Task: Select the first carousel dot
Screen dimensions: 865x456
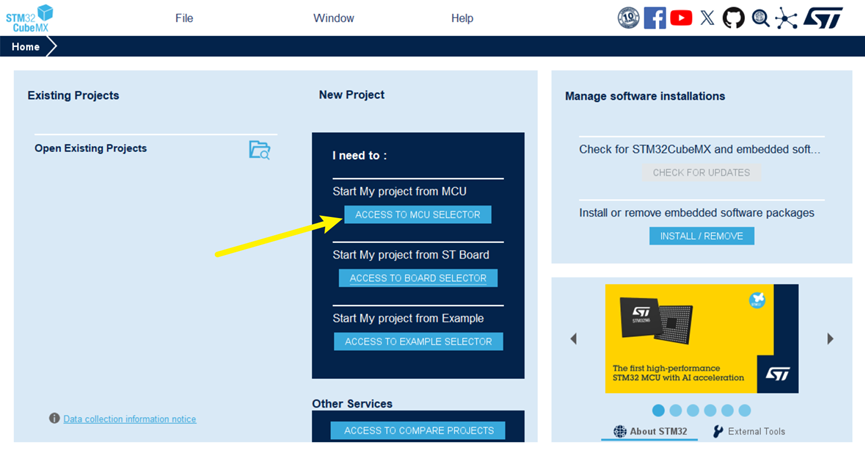Action: (658, 410)
